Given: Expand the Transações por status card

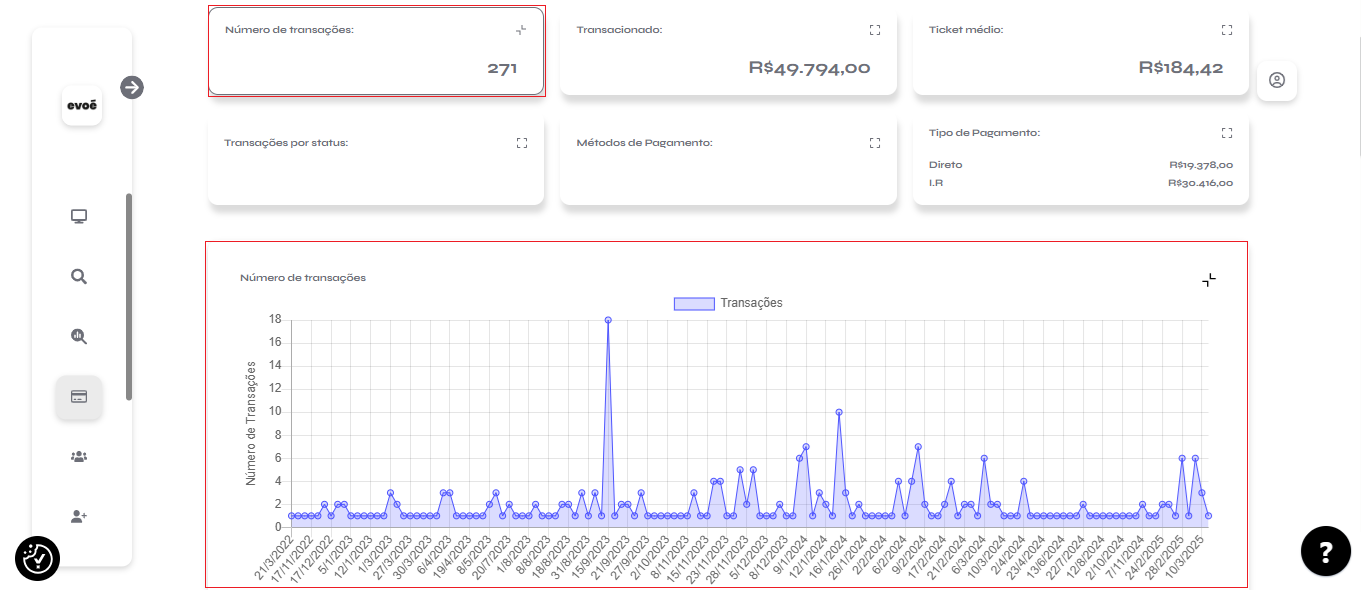Looking at the screenshot, I should [x=521, y=143].
